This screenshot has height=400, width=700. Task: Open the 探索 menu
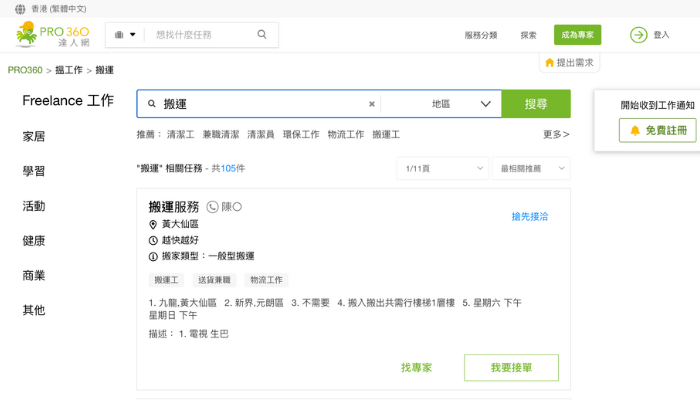(x=528, y=35)
